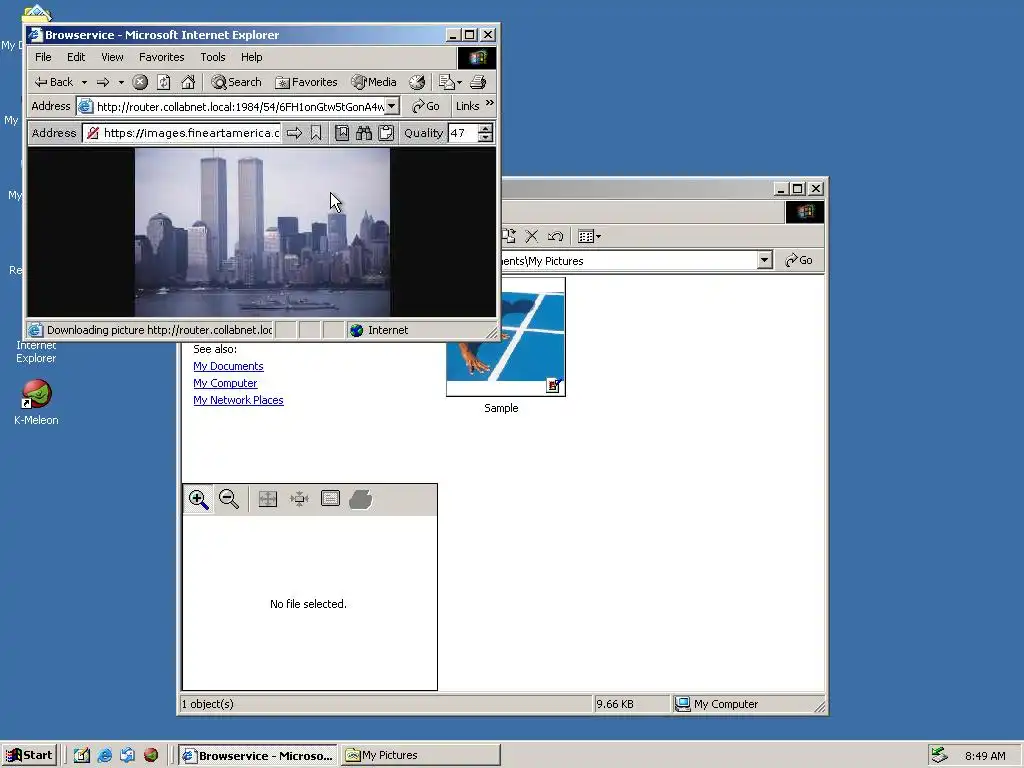Increase Quality with the up spinner arrow
The width and height of the screenshot is (1024, 768).
tap(485, 129)
